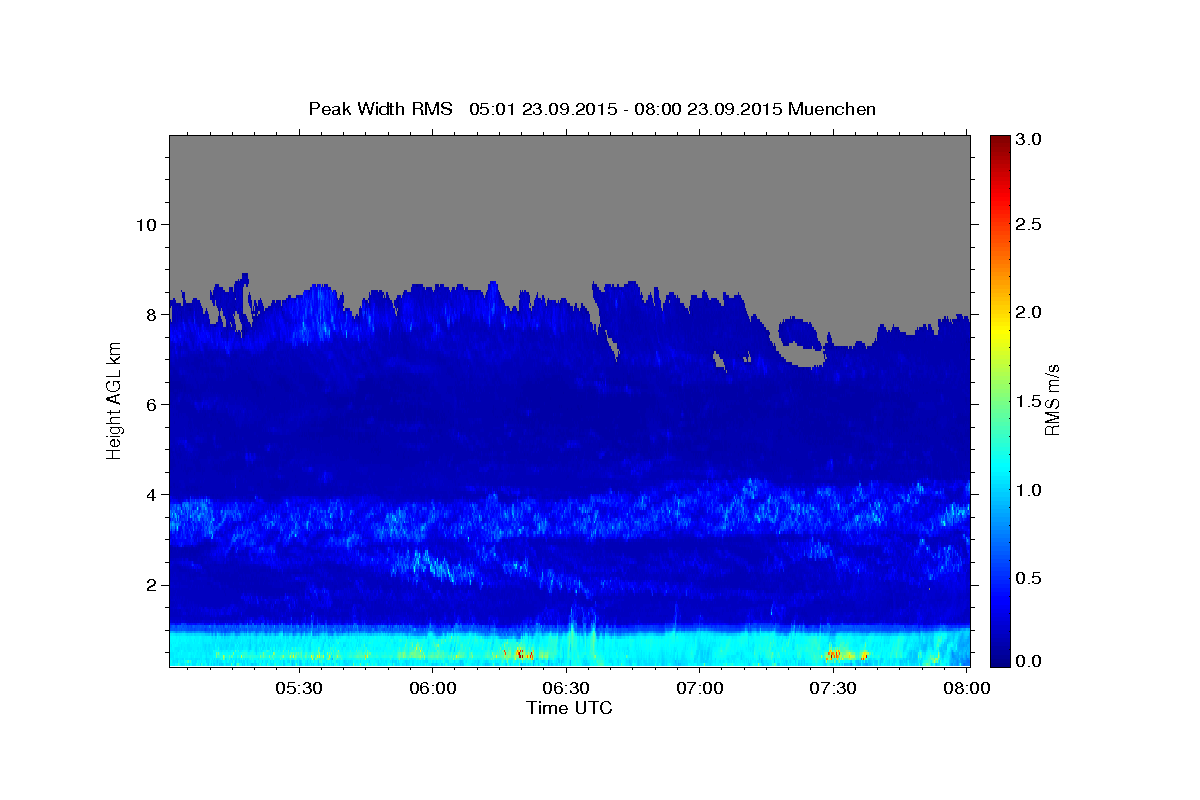The image size is (1200, 800).
Task: Click the colorbar value 2.0
Action: pos(1031,312)
